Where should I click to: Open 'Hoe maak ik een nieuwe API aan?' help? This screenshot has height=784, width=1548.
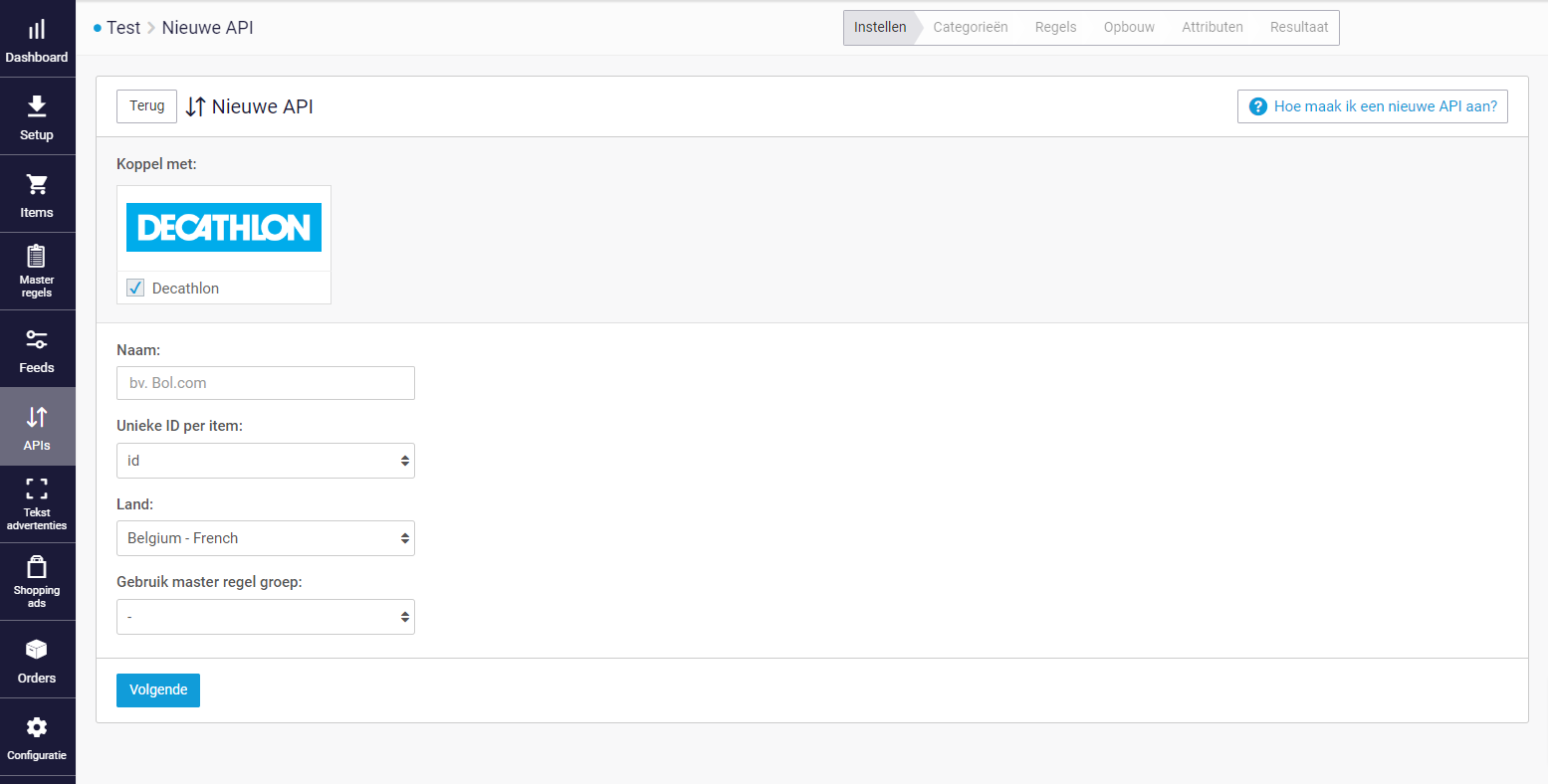[x=1373, y=106]
